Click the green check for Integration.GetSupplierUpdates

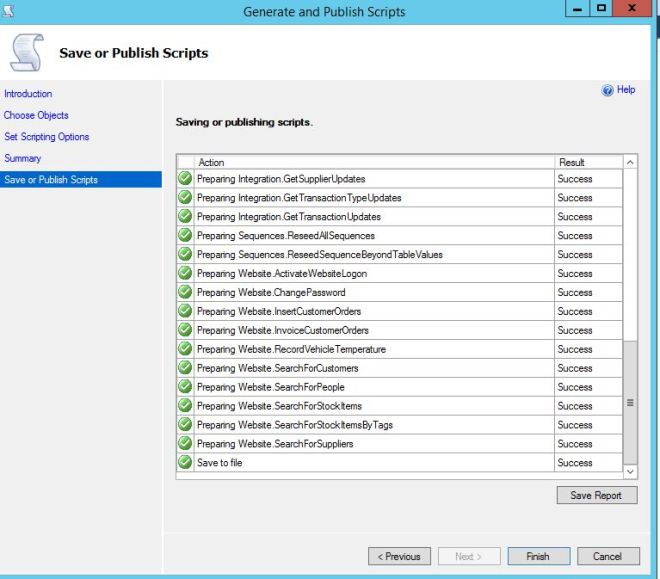point(185,179)
